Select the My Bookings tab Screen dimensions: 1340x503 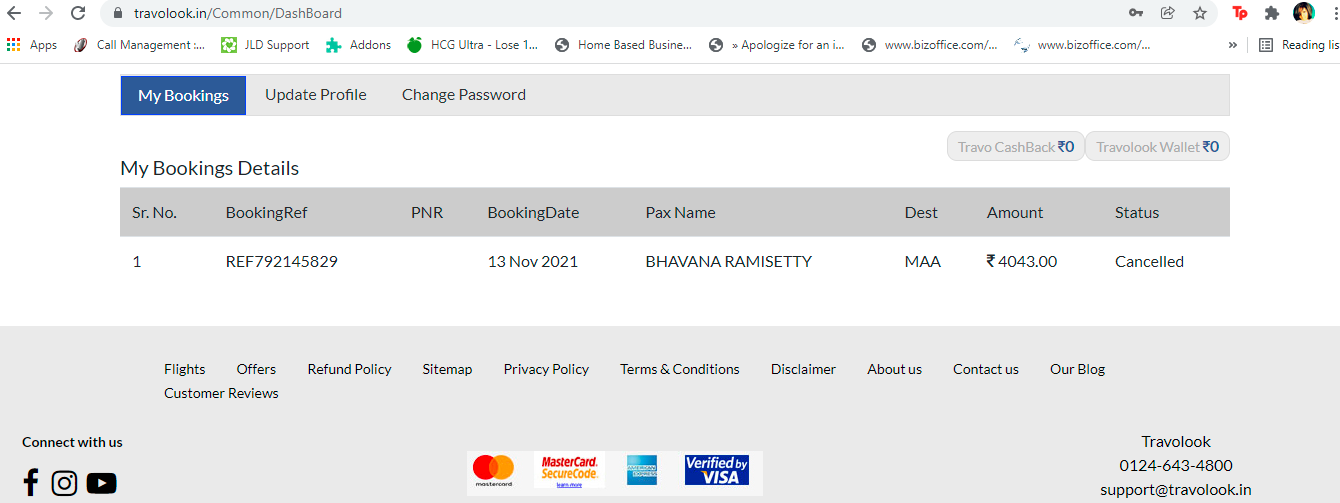point(184,95)
